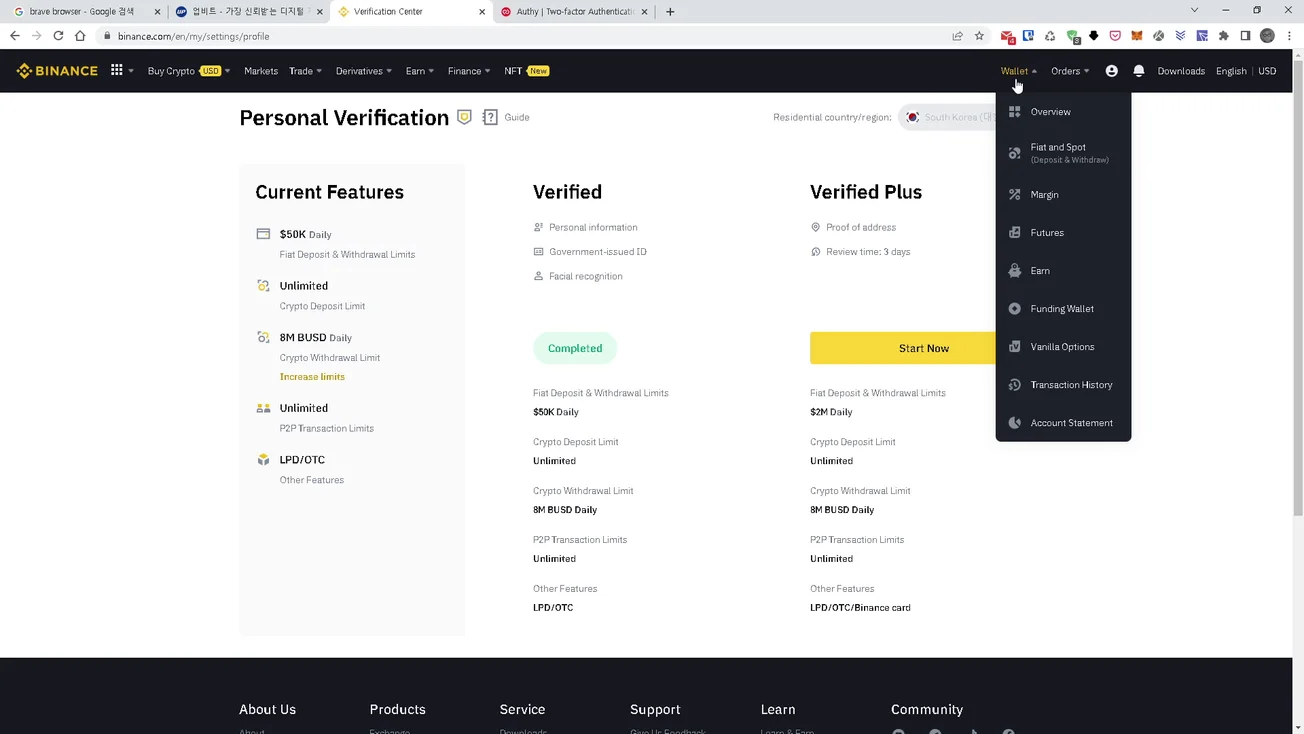Screen dimensions: 1304x734
Task: Open the browser tab search chevron
Action: point(1194,10)
